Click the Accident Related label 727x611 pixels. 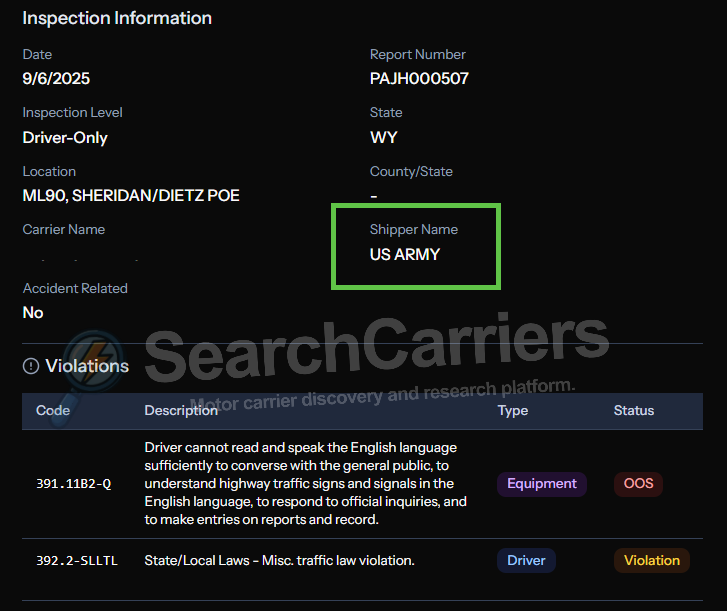(75, 288)
